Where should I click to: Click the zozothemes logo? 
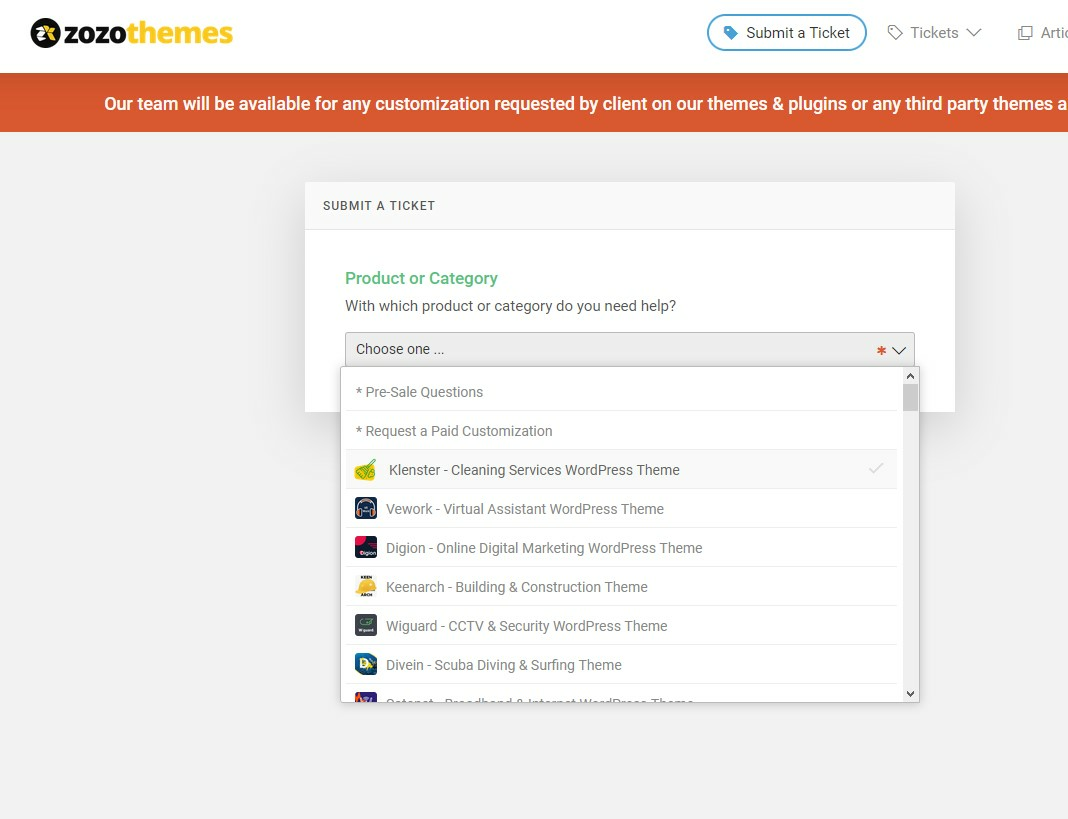(131, 33)
